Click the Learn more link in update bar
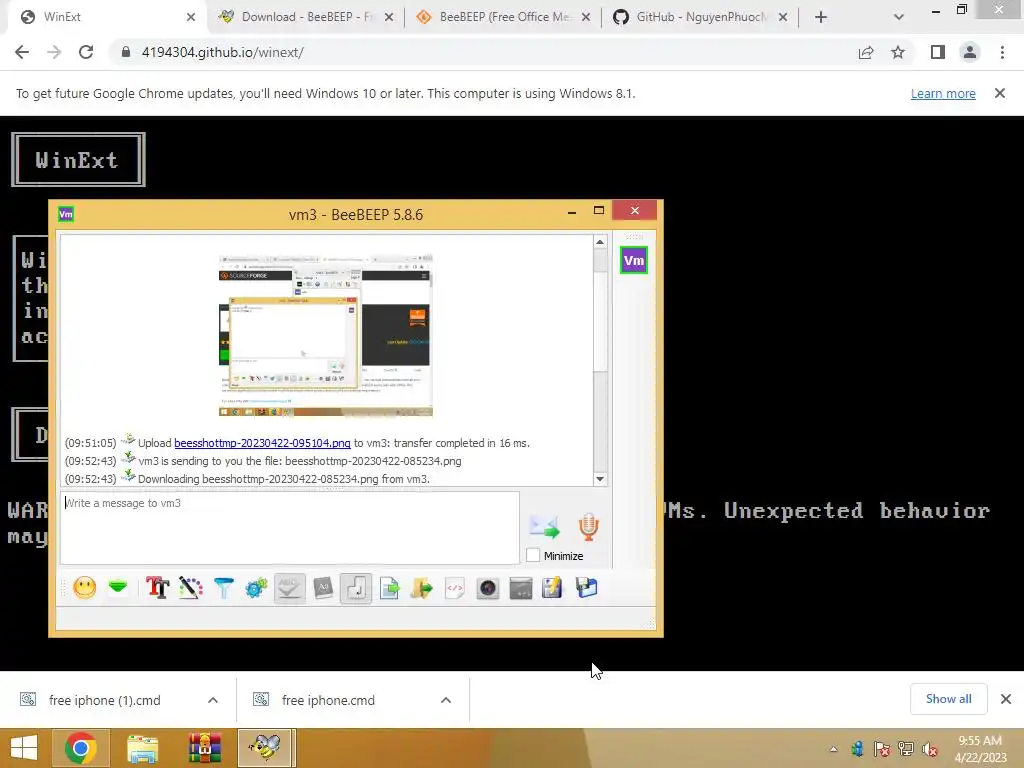 pos(943,93)
